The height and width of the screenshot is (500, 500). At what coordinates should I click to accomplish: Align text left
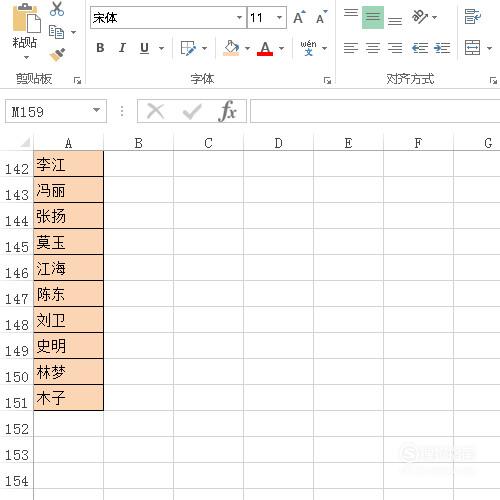351,48
